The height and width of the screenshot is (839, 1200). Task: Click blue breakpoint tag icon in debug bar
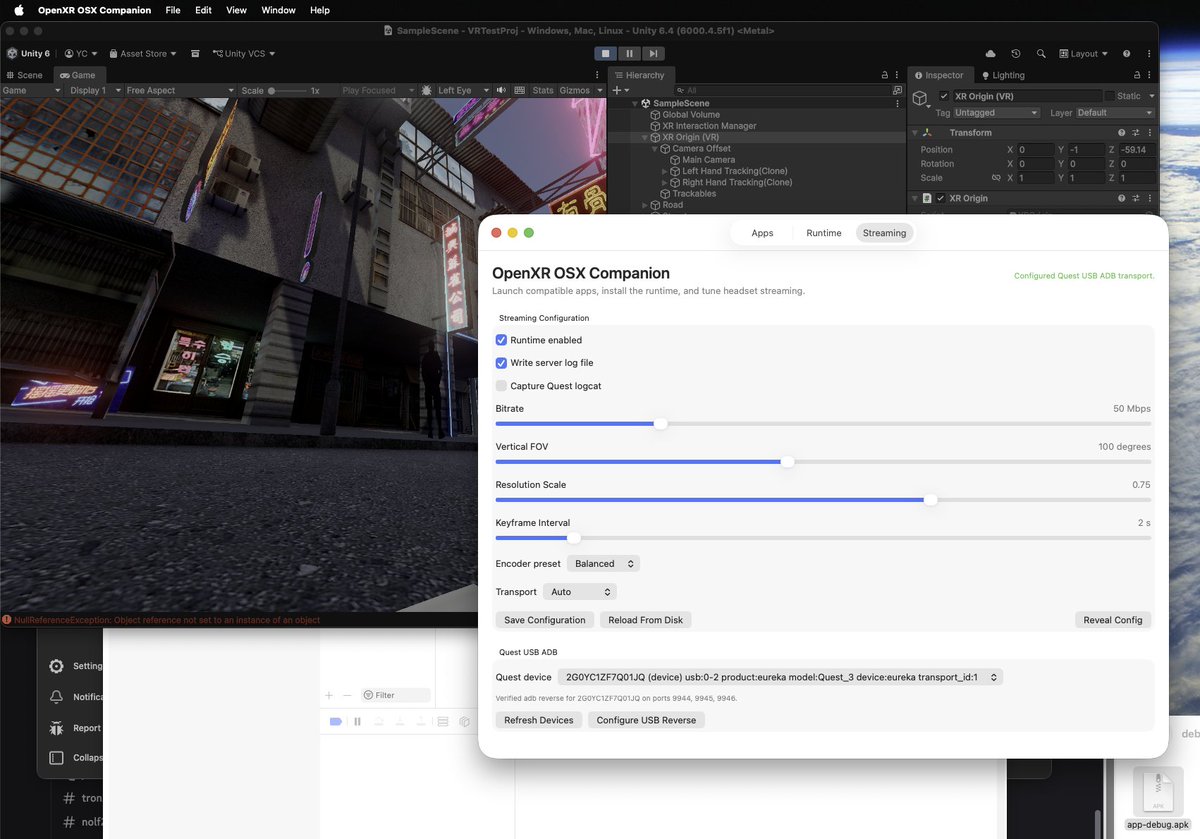click(336, 721)
